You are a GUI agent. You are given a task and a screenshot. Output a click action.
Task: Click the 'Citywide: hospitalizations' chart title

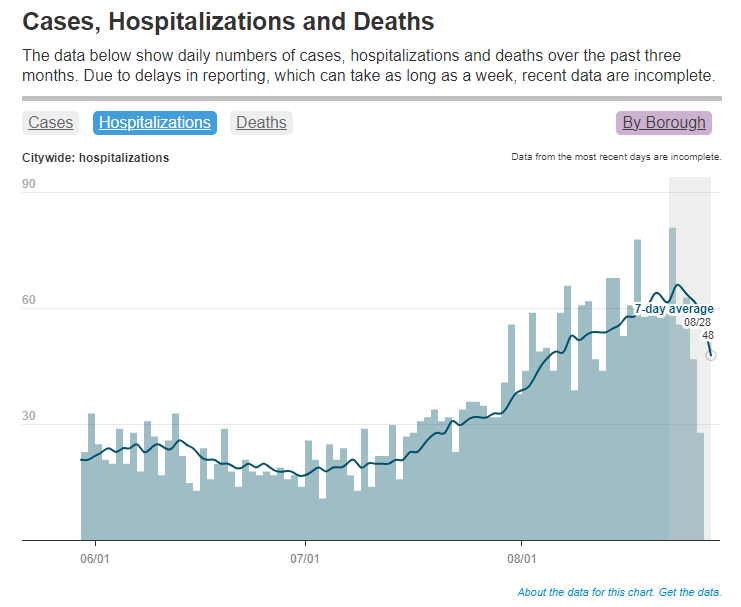click(x=96, y=158)
